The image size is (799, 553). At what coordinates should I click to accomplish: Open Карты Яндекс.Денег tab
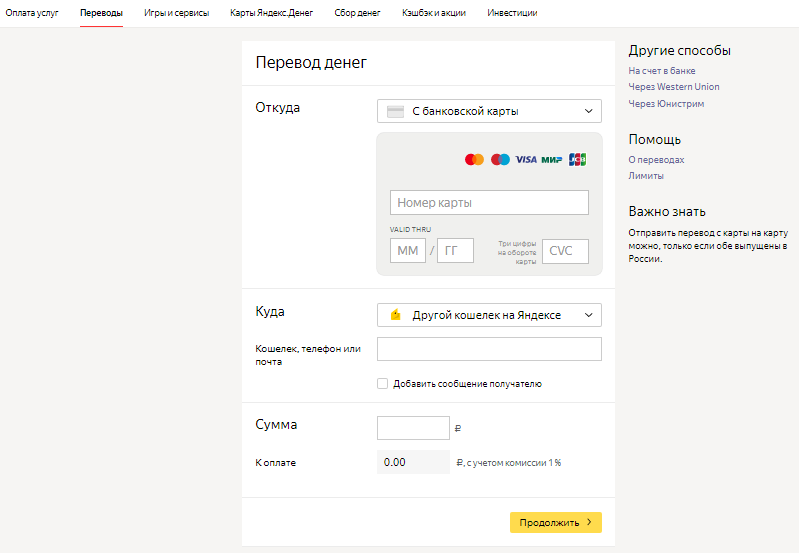272,13
